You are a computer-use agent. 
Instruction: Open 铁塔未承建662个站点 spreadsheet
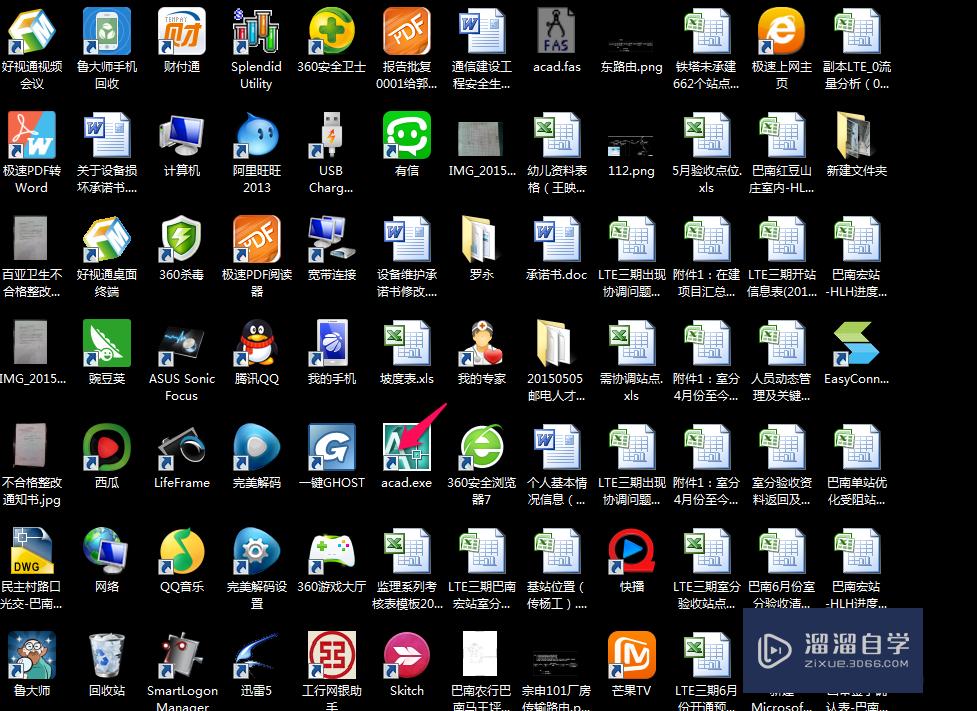pyautogui.click(x=706, y=31)
